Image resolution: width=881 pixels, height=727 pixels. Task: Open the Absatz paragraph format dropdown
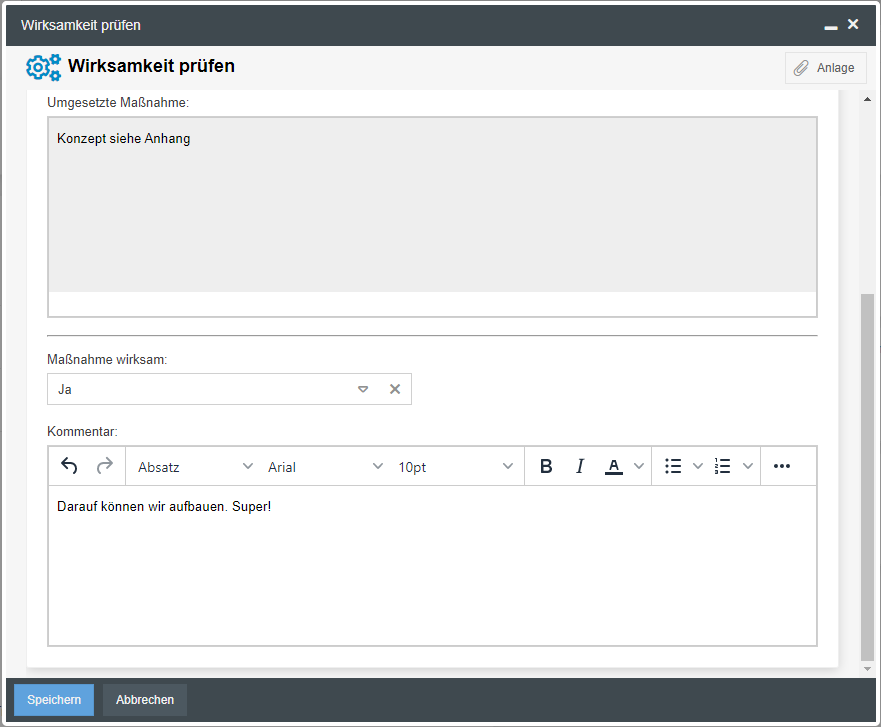pyautogui.click(x=195, y=467)
